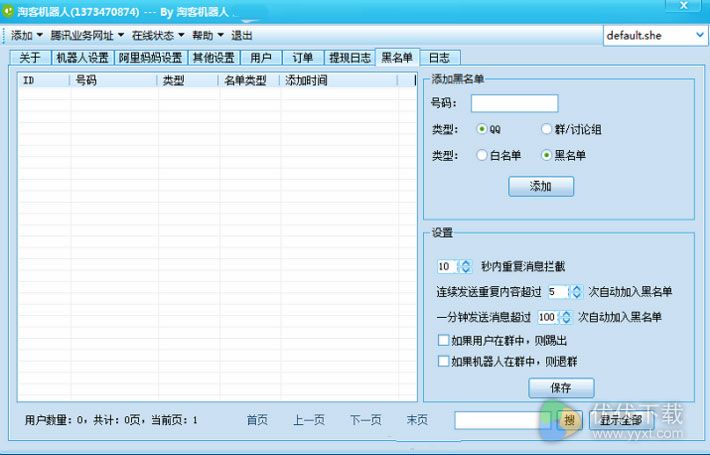Open the 在线状态 dropdown menu
710x455 pixels.
click(158, 35)
